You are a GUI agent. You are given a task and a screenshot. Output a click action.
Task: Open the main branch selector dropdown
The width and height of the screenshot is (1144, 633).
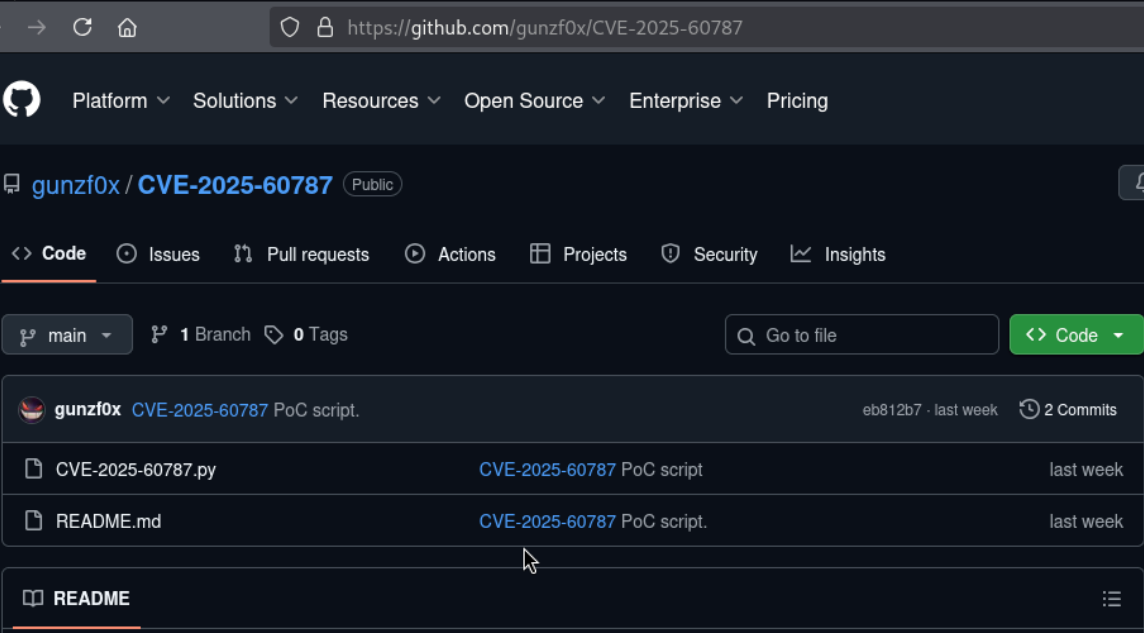coord(67,335)
